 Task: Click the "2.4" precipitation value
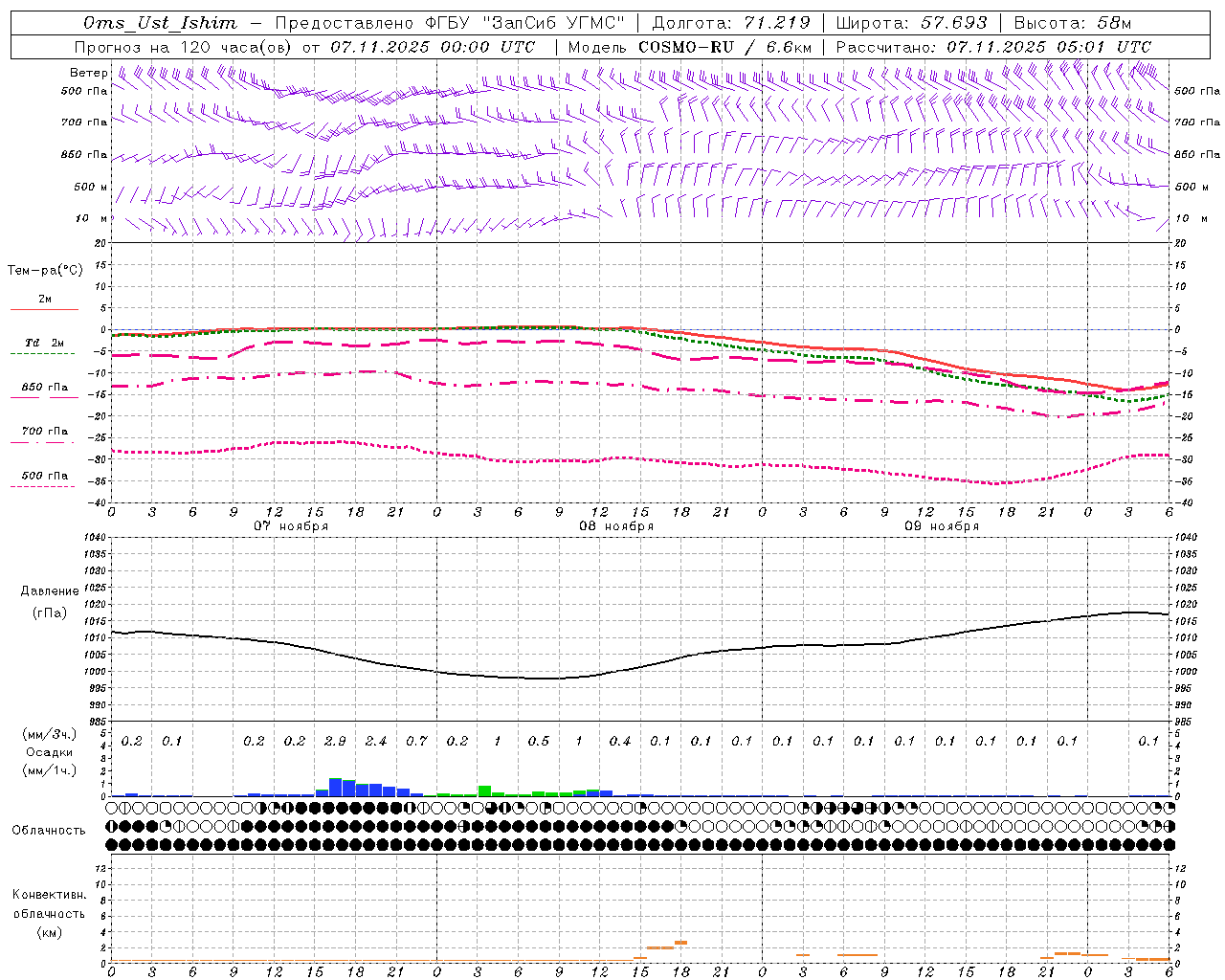[x=376, y=742]
